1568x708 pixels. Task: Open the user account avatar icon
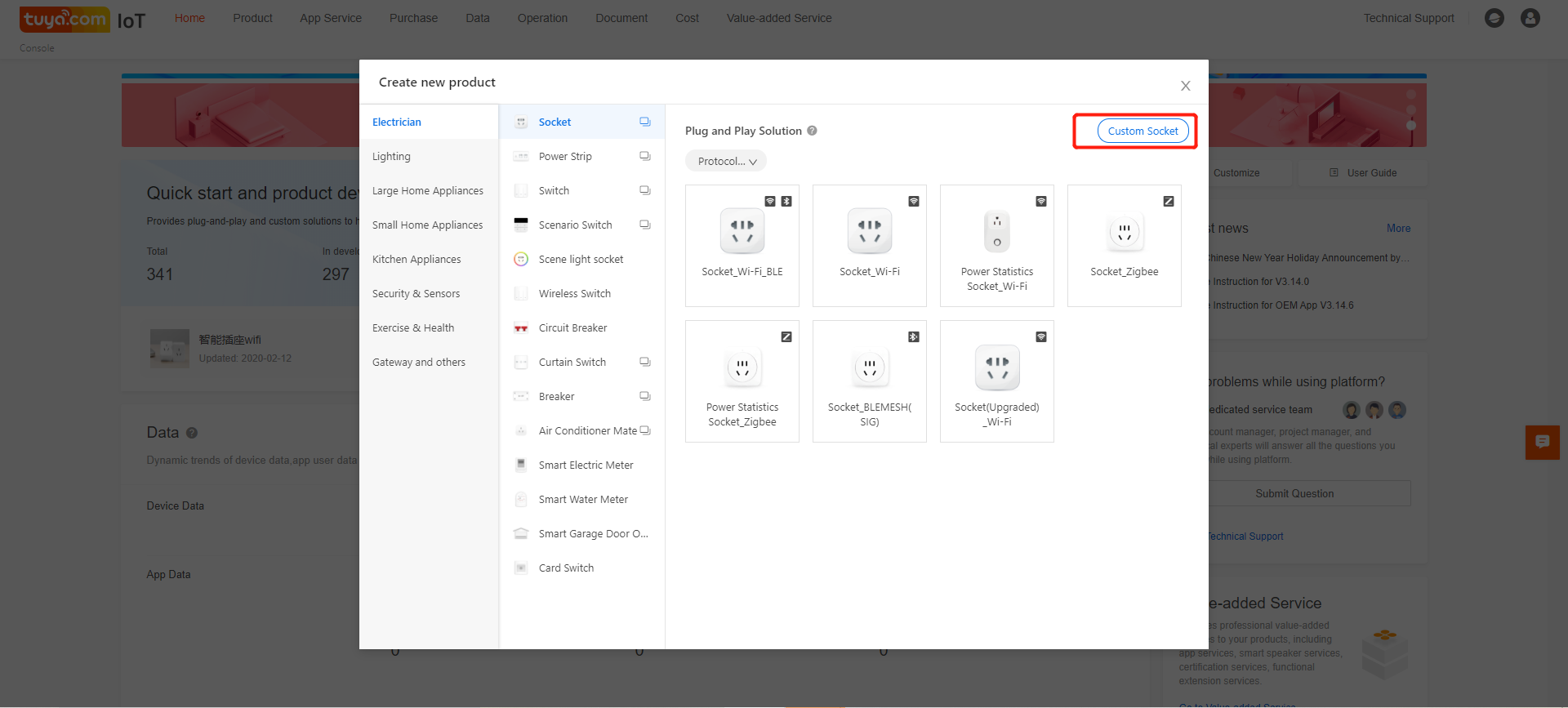pos(1530,18)
